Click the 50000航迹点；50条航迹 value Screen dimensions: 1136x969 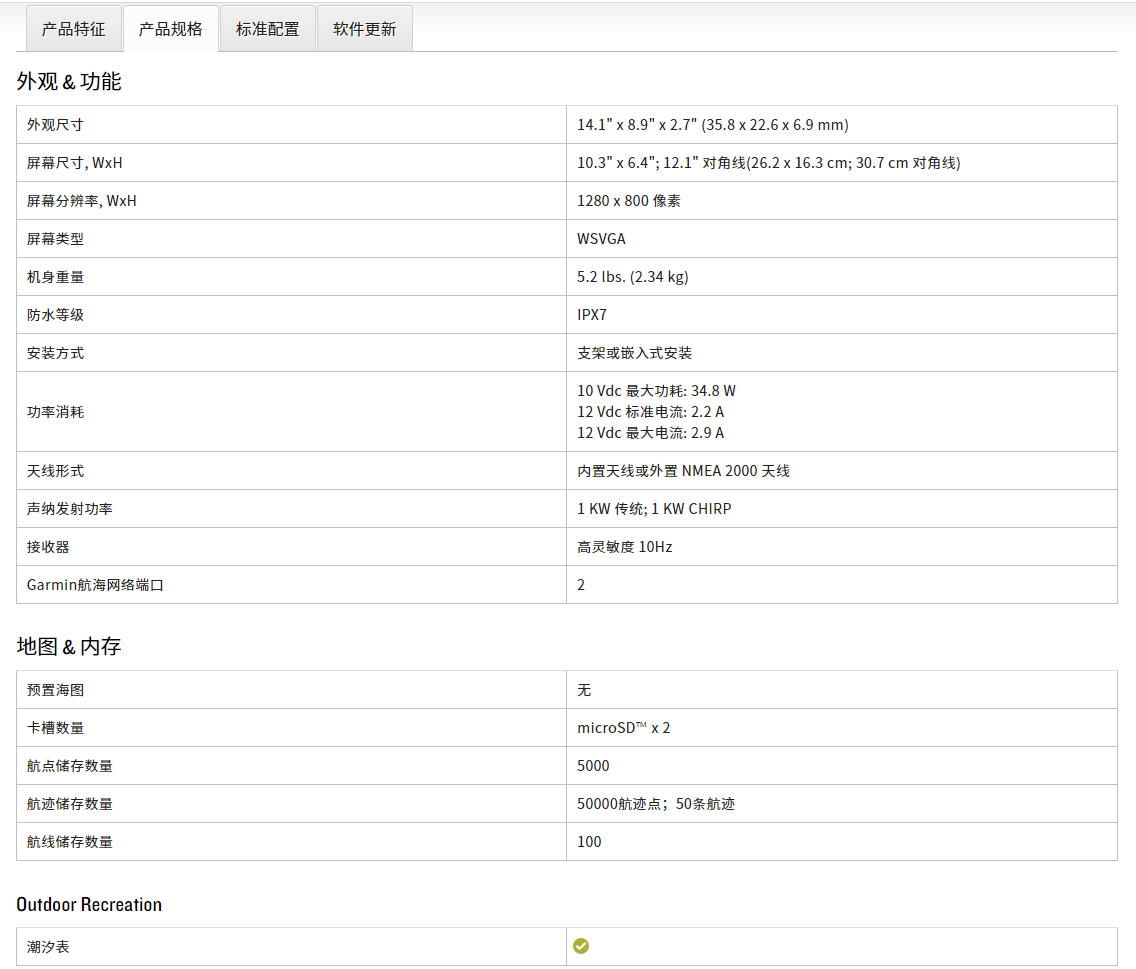click(655, 804)
